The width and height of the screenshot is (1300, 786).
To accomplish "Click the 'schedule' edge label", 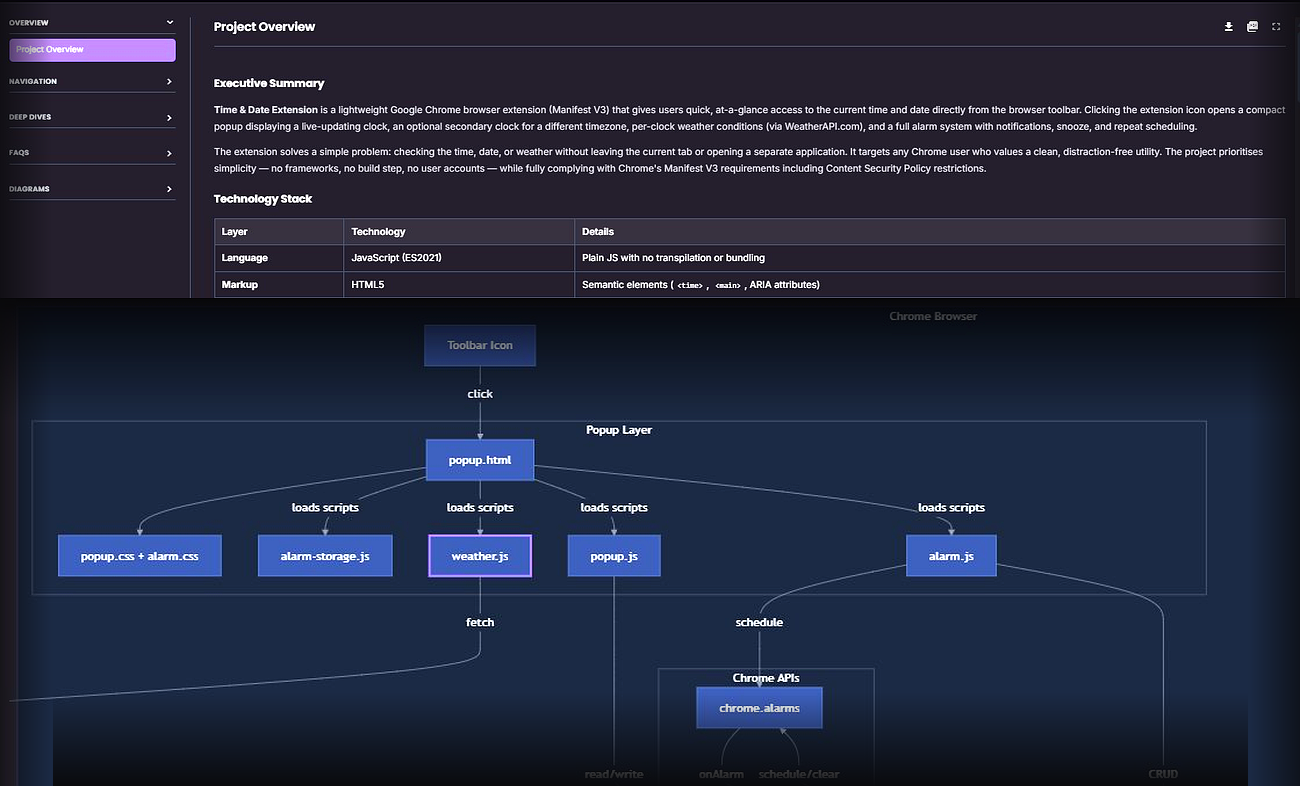I will point(759,622).
